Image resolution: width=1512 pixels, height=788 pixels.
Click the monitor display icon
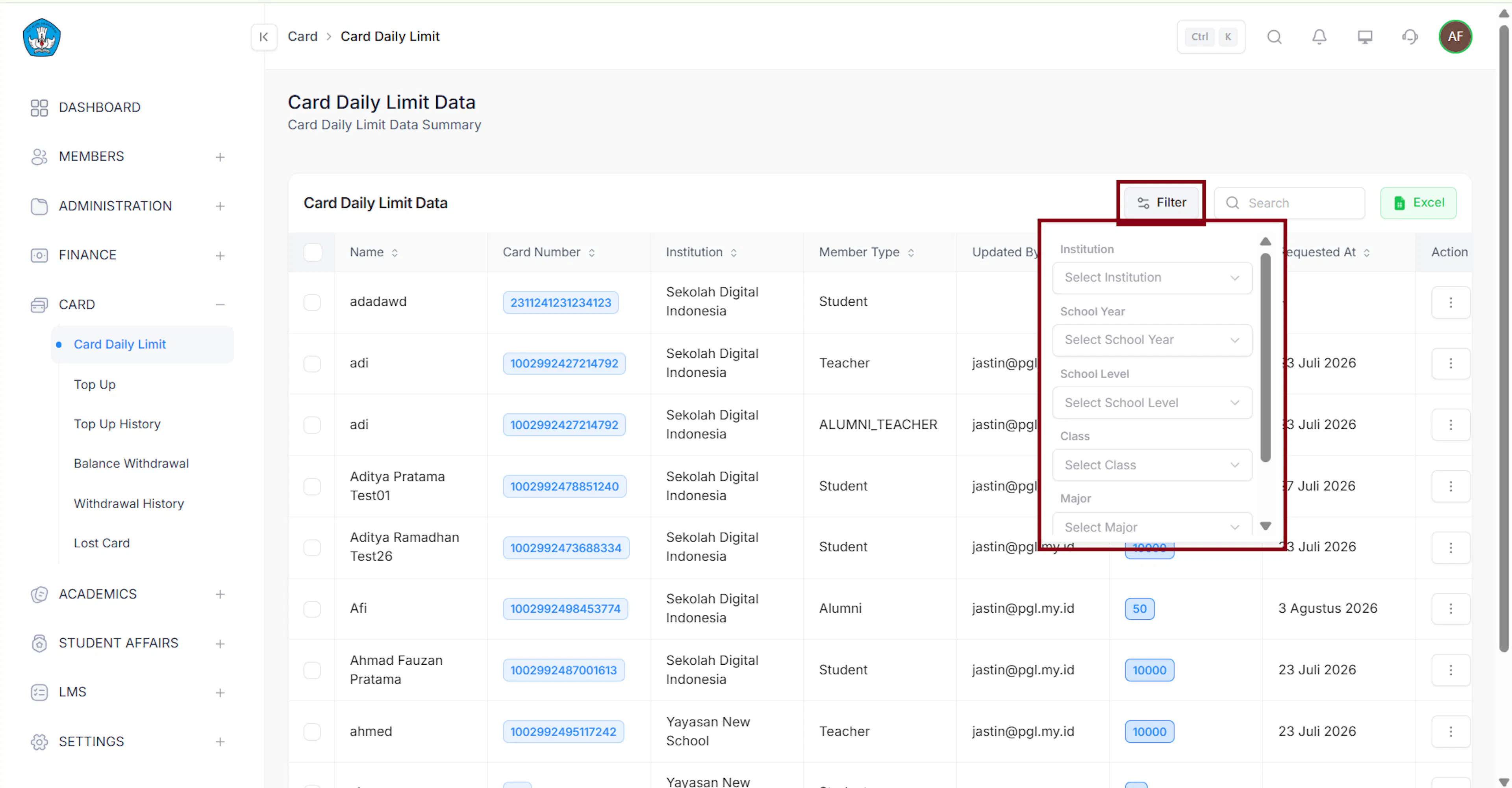1365,37
